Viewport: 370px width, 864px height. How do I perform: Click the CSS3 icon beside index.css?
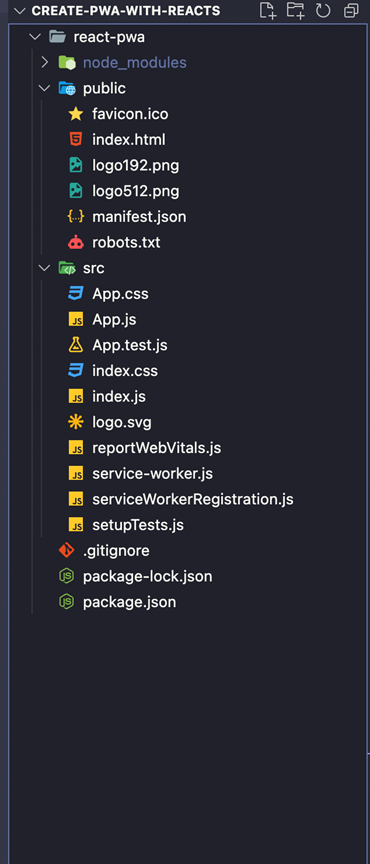[76, 371]
